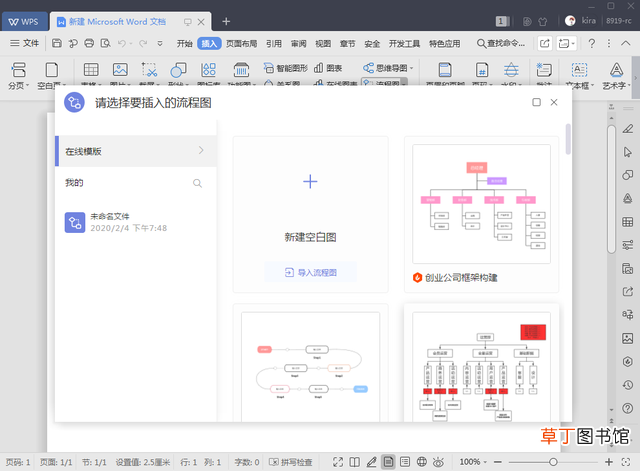640x471 pixels.
Task: Switch to the 插入 tab
Action: point(209,43)
